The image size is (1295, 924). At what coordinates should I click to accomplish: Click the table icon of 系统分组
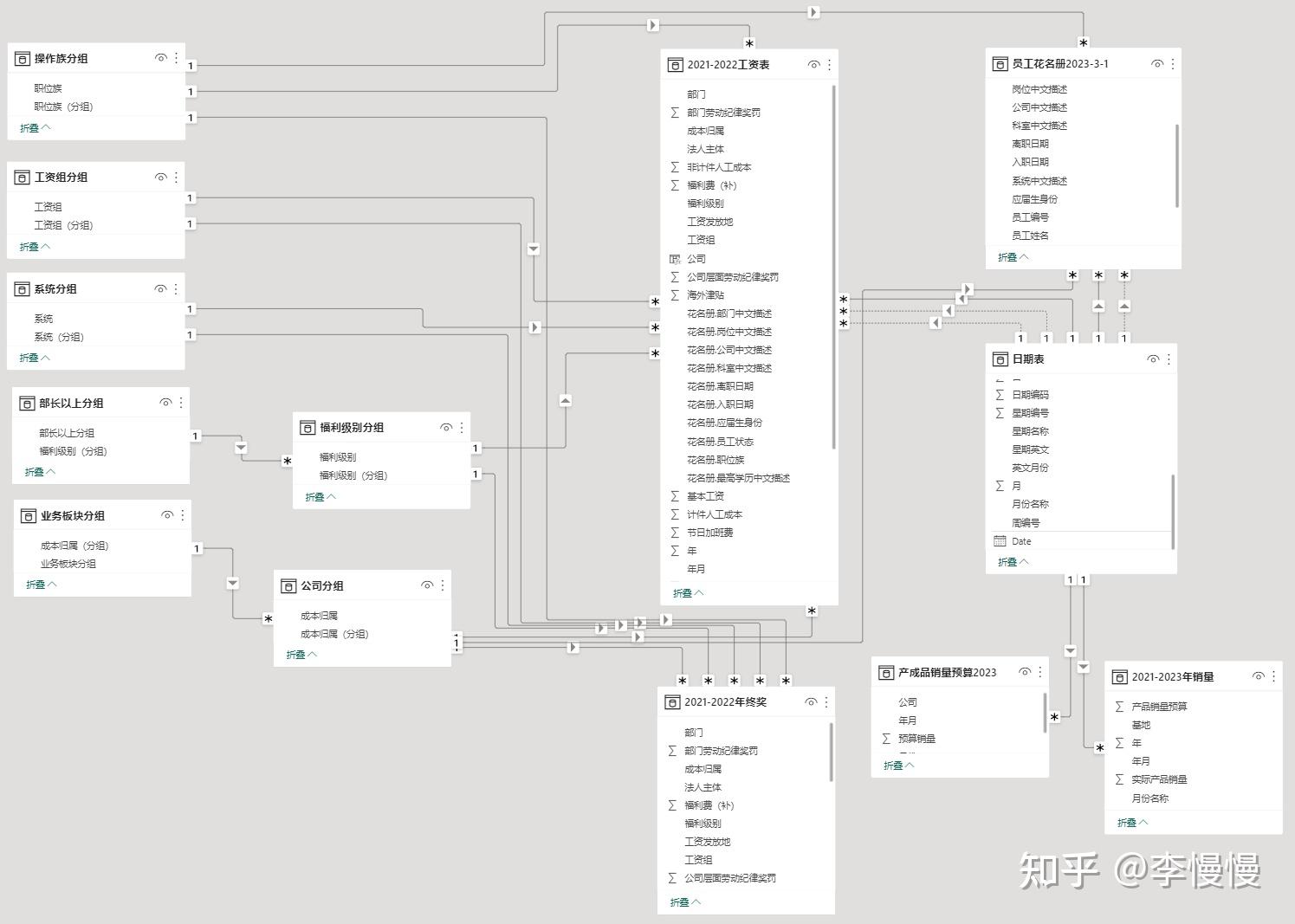(23, 289)
